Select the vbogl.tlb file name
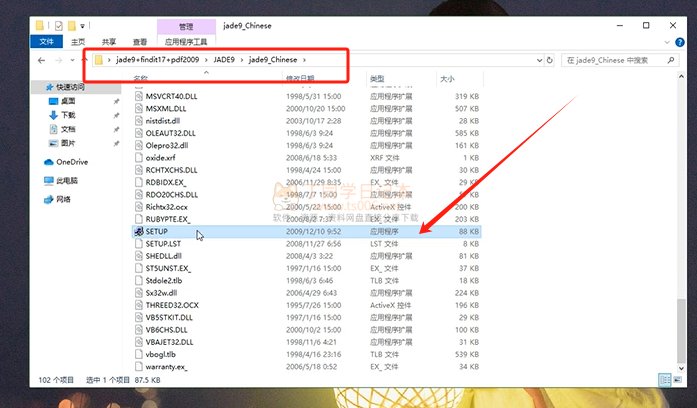The width and height of the screenshot is (697, 408). (160, 355)
